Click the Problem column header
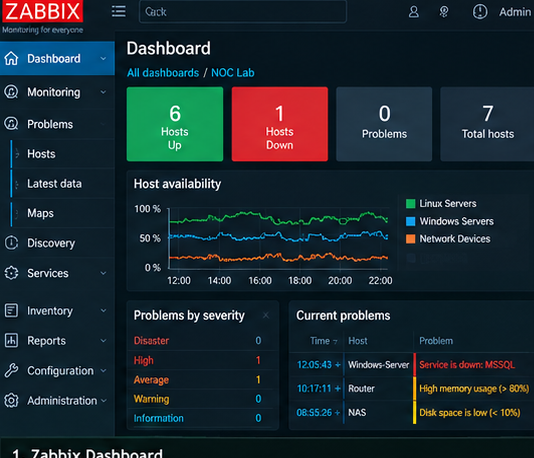 coord(436,341)
